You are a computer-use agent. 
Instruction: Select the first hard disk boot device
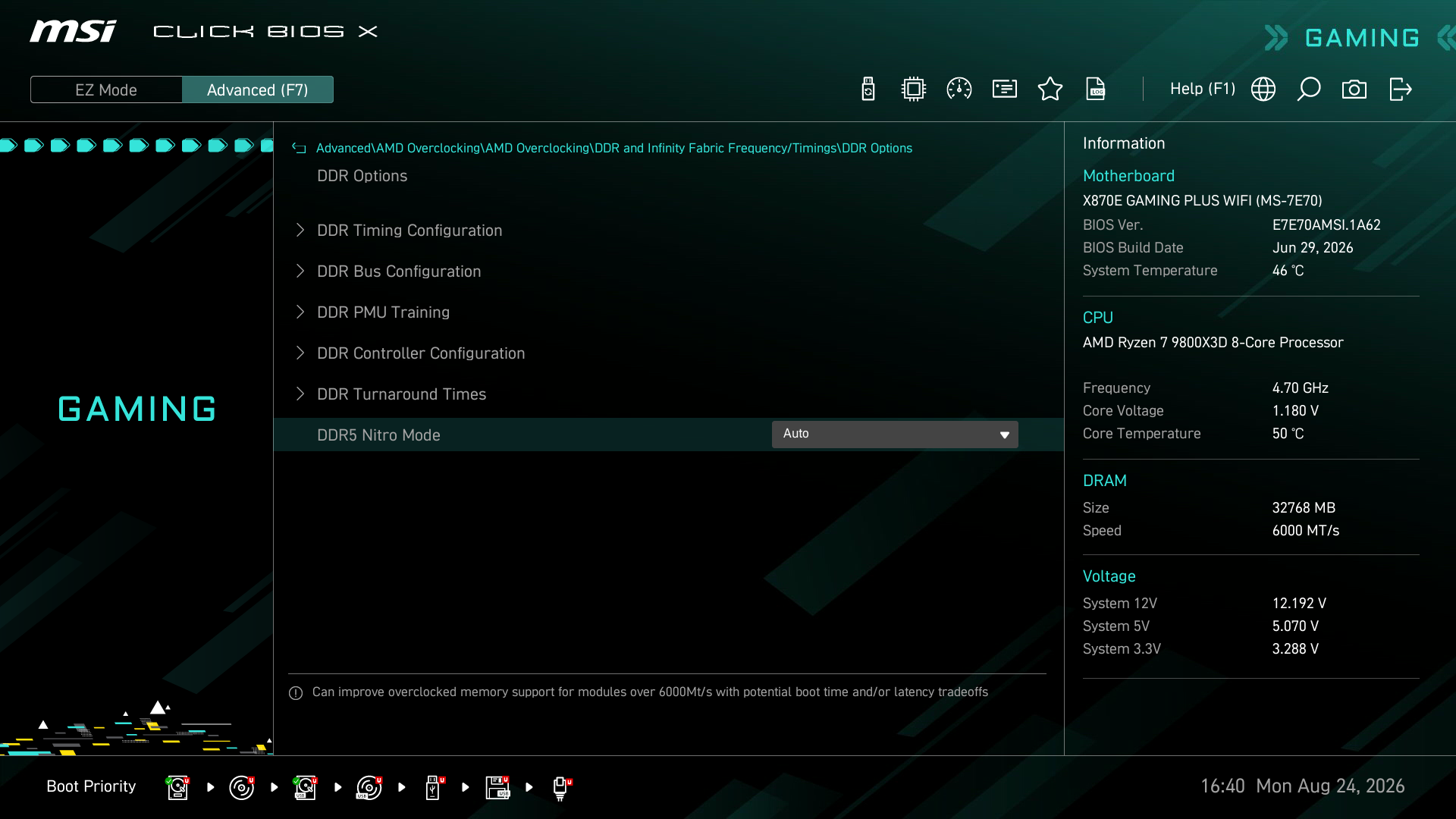pyautogui.click(x=177, y=787)
